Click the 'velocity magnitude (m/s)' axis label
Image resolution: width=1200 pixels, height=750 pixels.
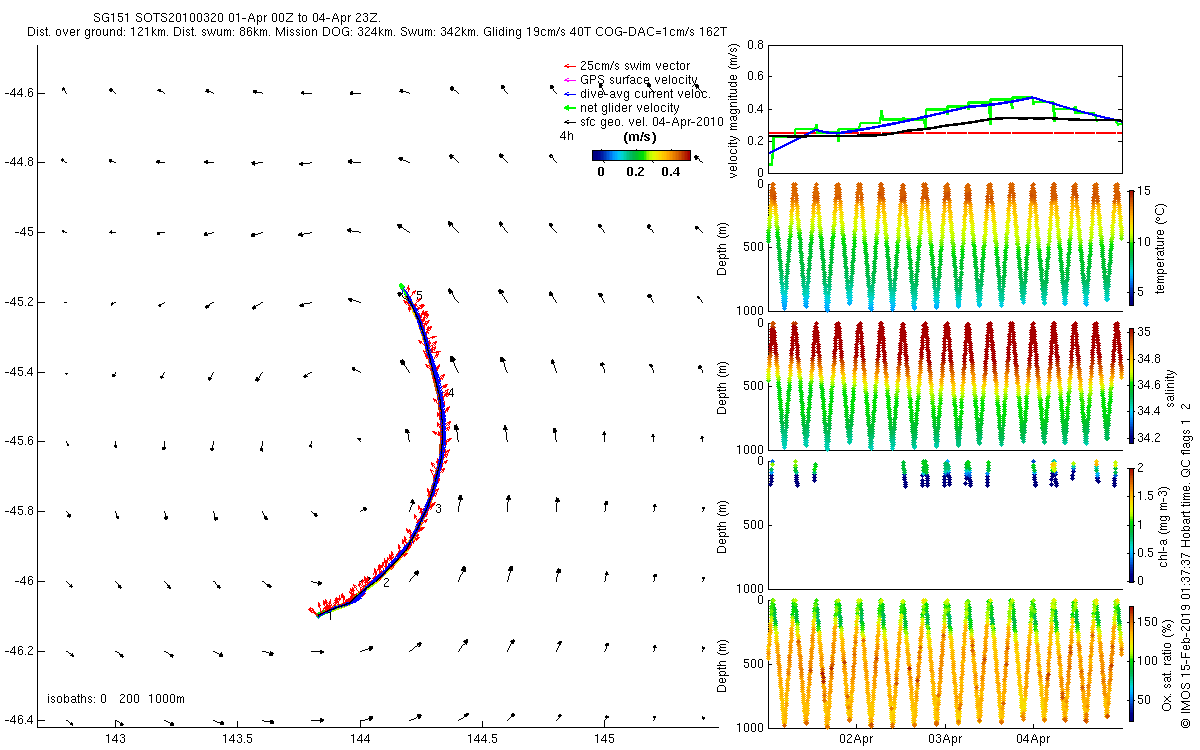point(734,109)
